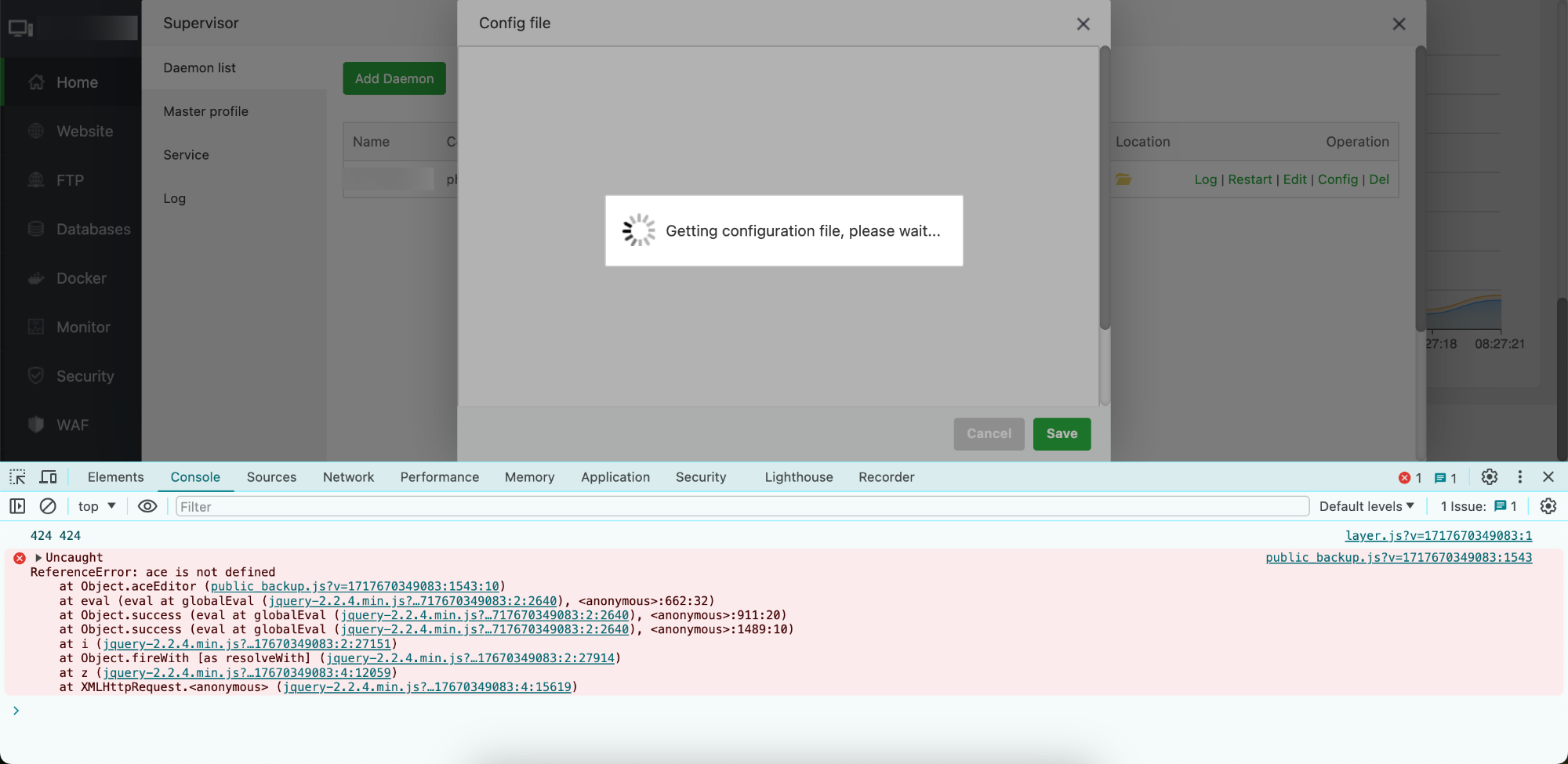Viewport: 1568px width, 764px height.
Task: Open DevTools settings gear icon
Action: pyautogui.click(x=1490, y=477)
